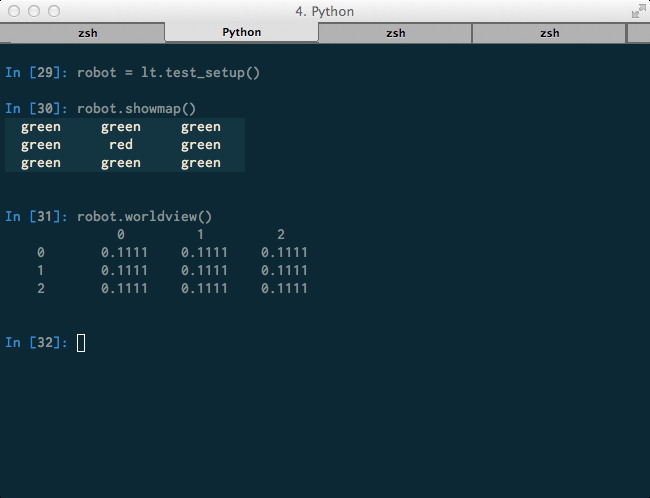
Task: Click row label '2' of worldview table
Action: click(41, 289)
